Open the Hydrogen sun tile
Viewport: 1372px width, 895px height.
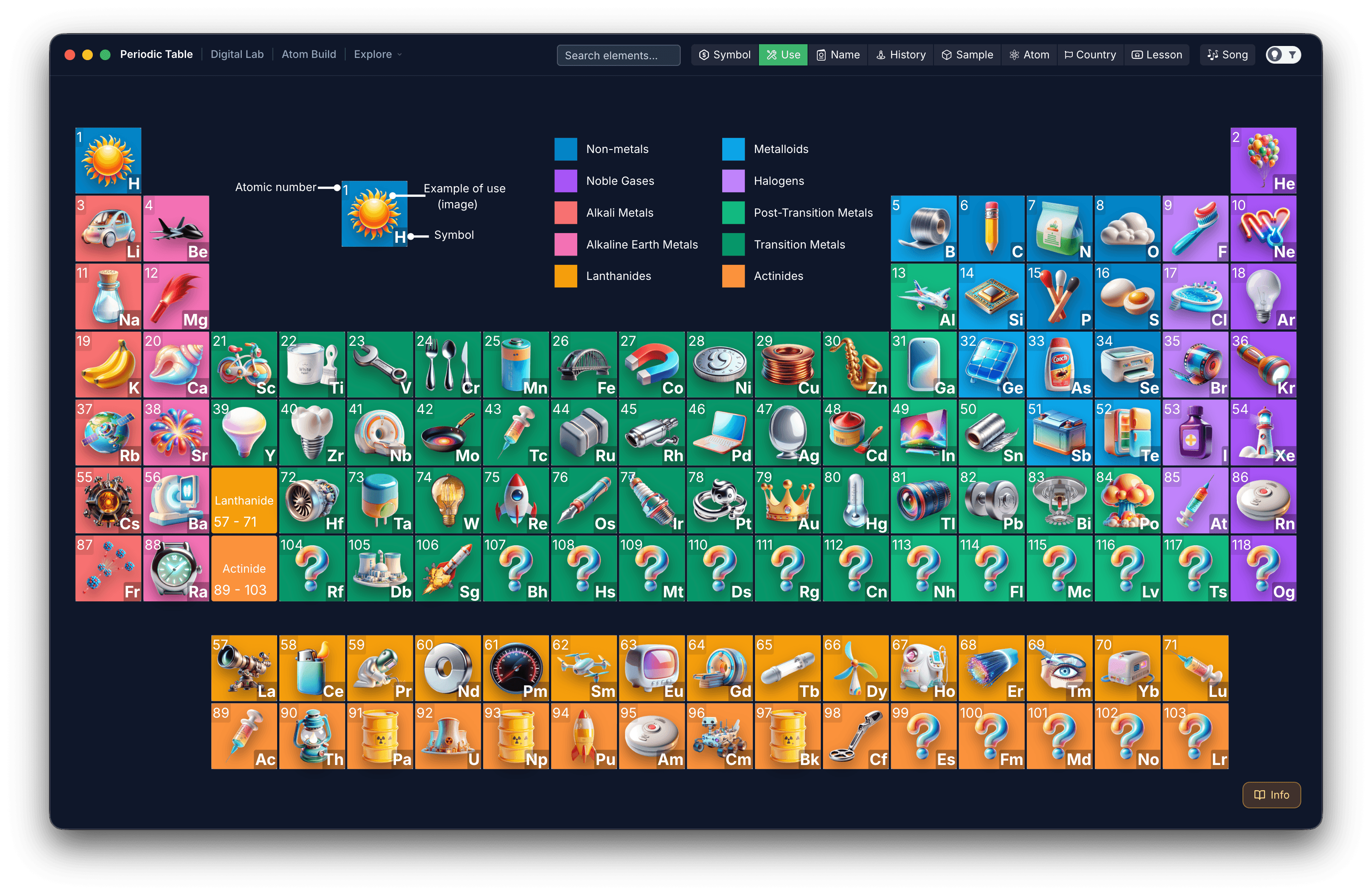click(x=108, y=161)
